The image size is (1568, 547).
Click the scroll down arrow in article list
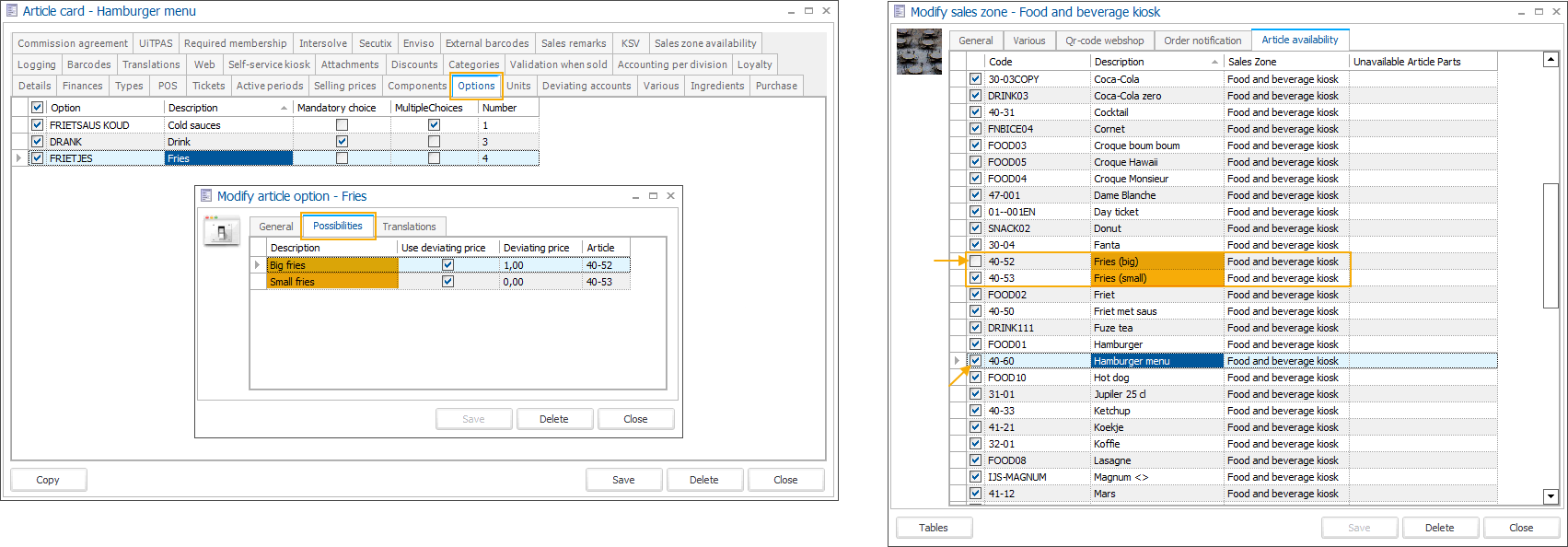1551,496
